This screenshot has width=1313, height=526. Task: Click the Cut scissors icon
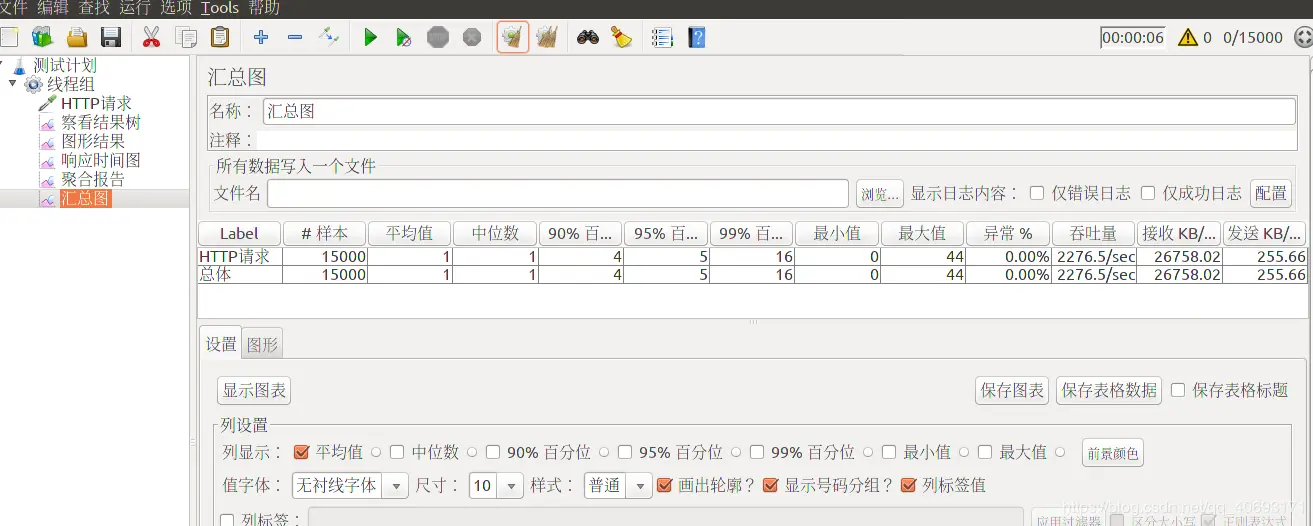pos(151,38)
